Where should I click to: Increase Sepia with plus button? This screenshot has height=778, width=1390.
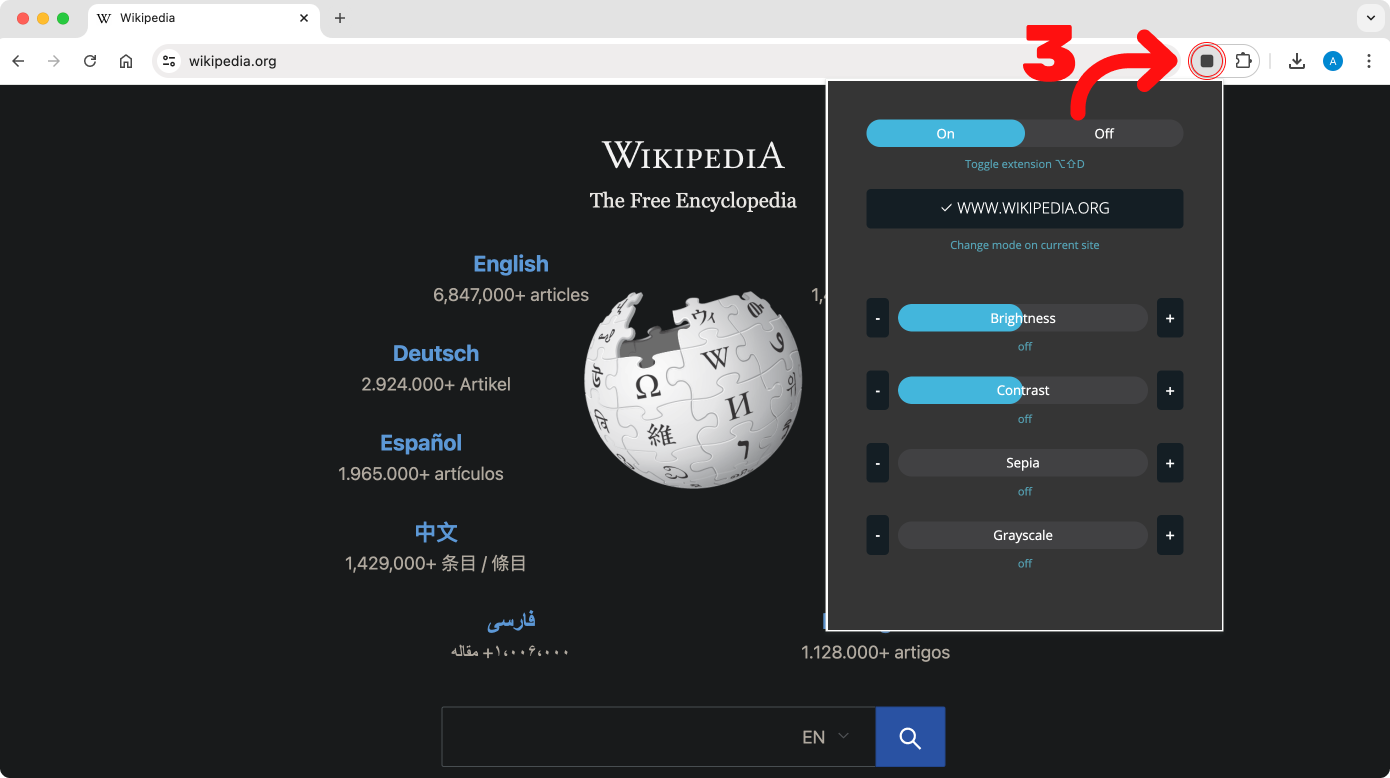tap(1170, 463)
